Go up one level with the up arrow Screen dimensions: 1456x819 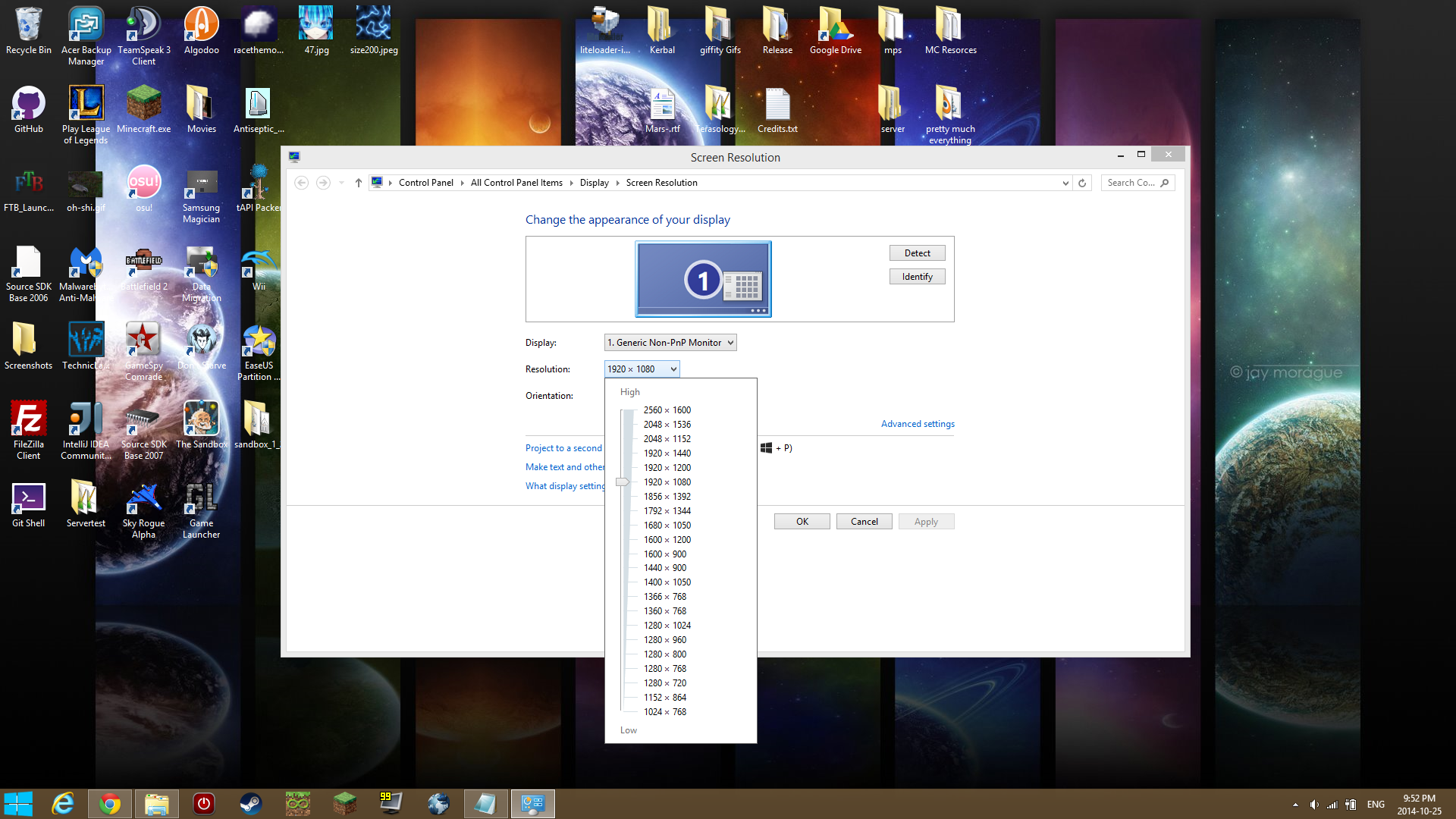[359, 183]
